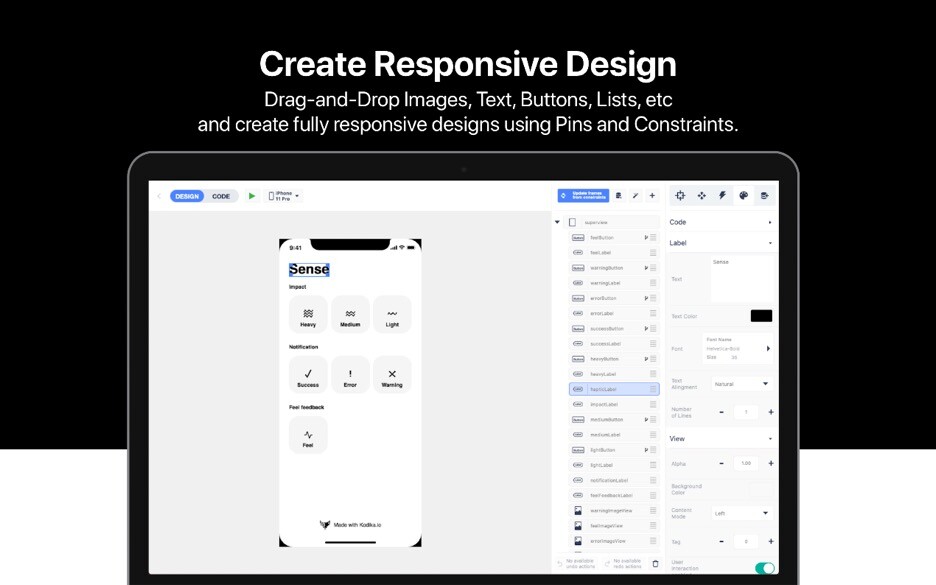Open the data export inspector tab

pyautogui.click(x=765, y=196)
